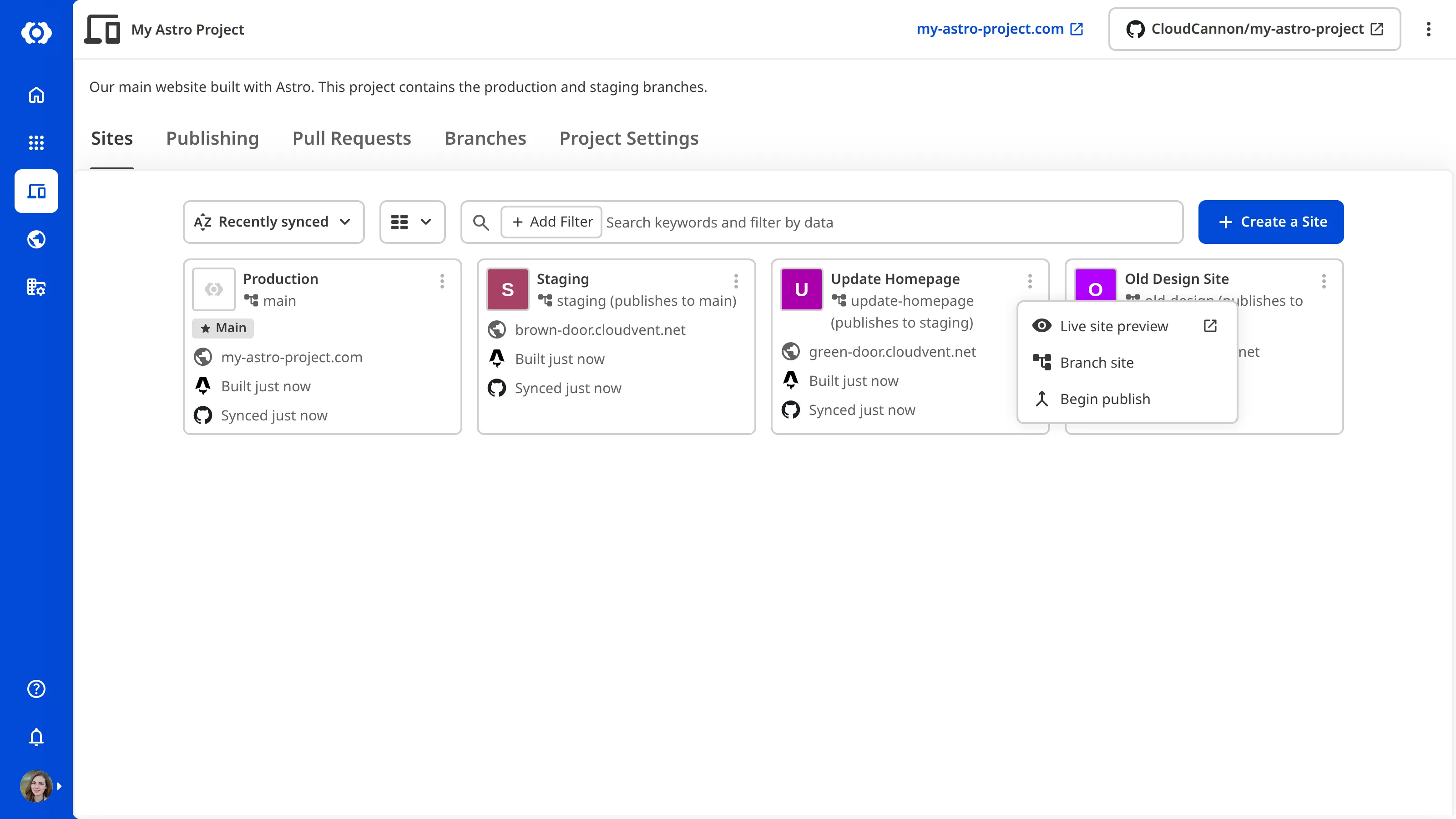Click the Create a Site button
Image resolution: width=1456 pixels, height=819 pixels.
[1271, 222]
